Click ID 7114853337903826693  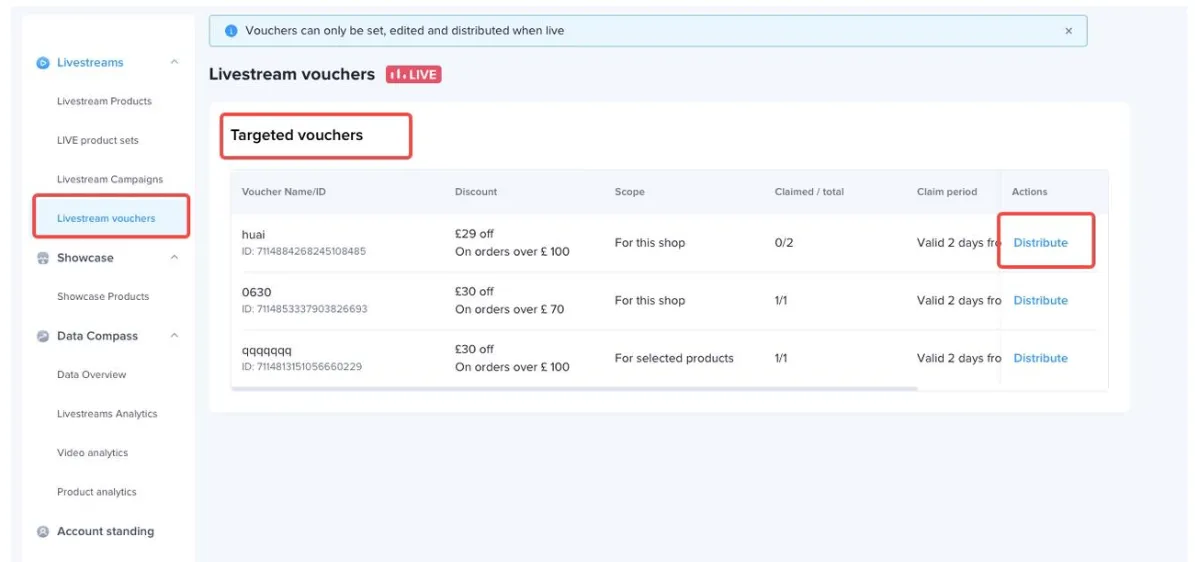tap(304, 309)
